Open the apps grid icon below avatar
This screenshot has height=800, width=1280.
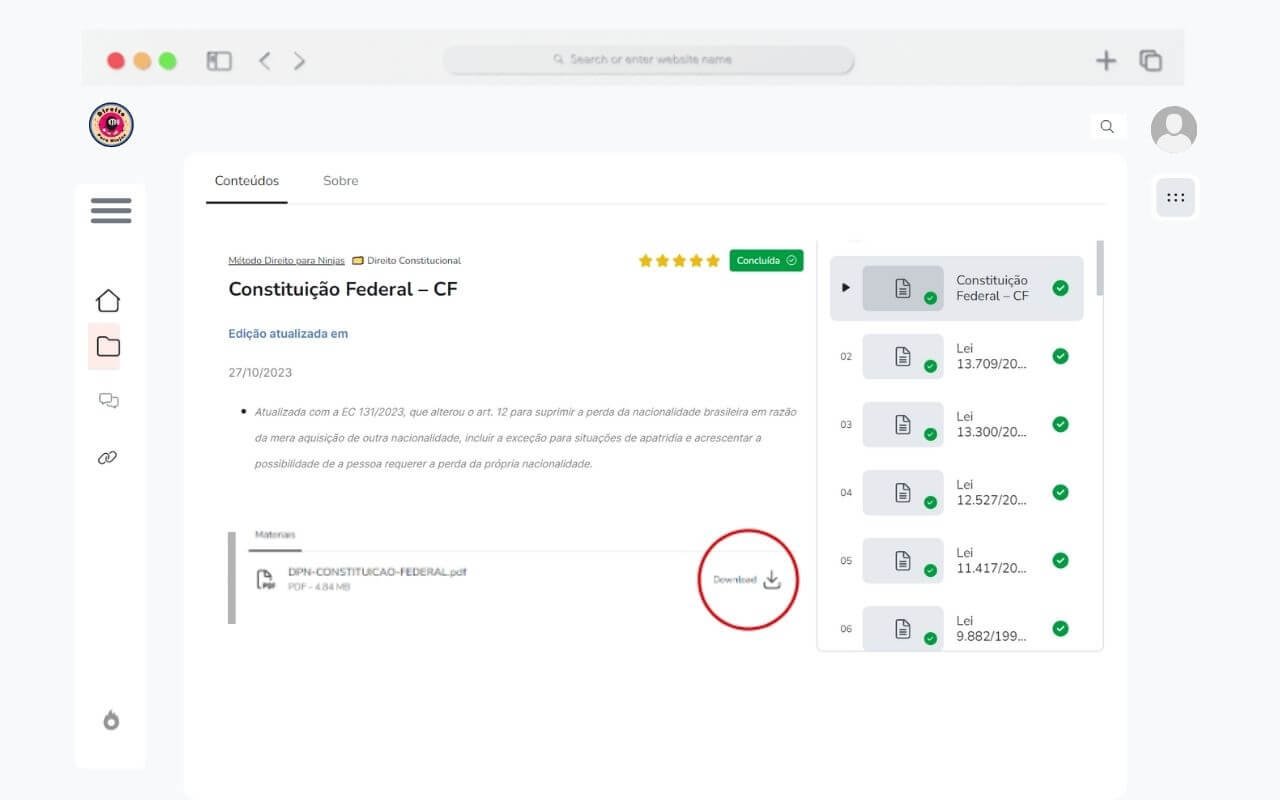[1176, 198]
